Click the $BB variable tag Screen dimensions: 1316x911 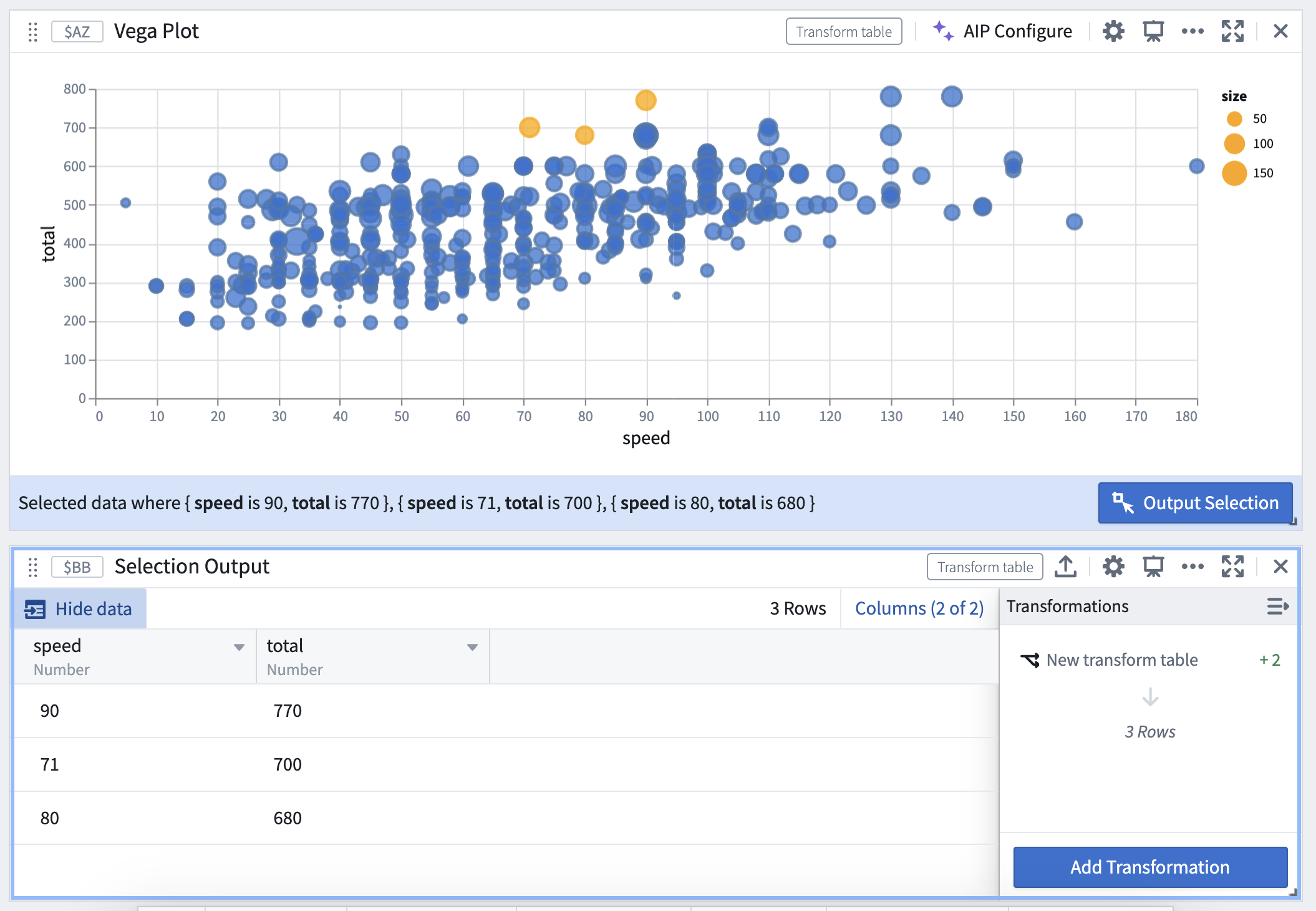[x=77, y=567]
